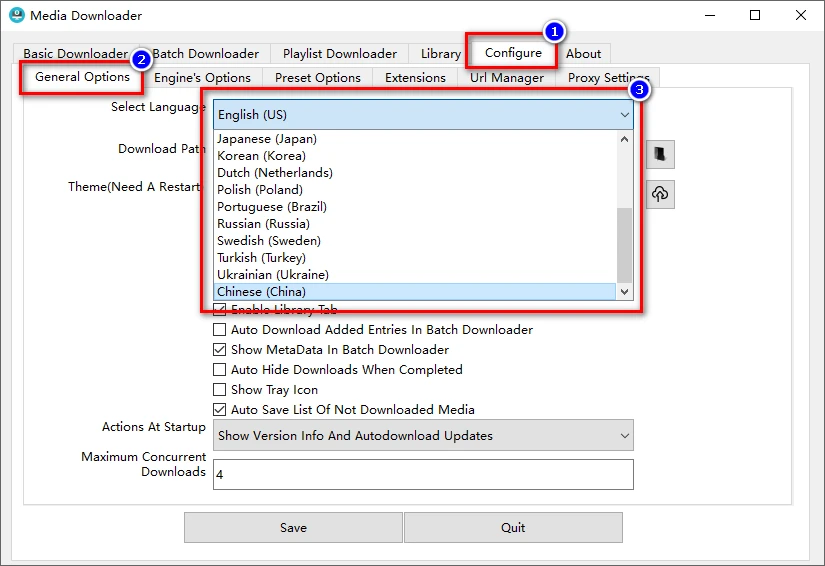The height and width of the screenshot is (566, 825).
Task: Open the Actions At Startup dropdown
Action: pos(423,436)
